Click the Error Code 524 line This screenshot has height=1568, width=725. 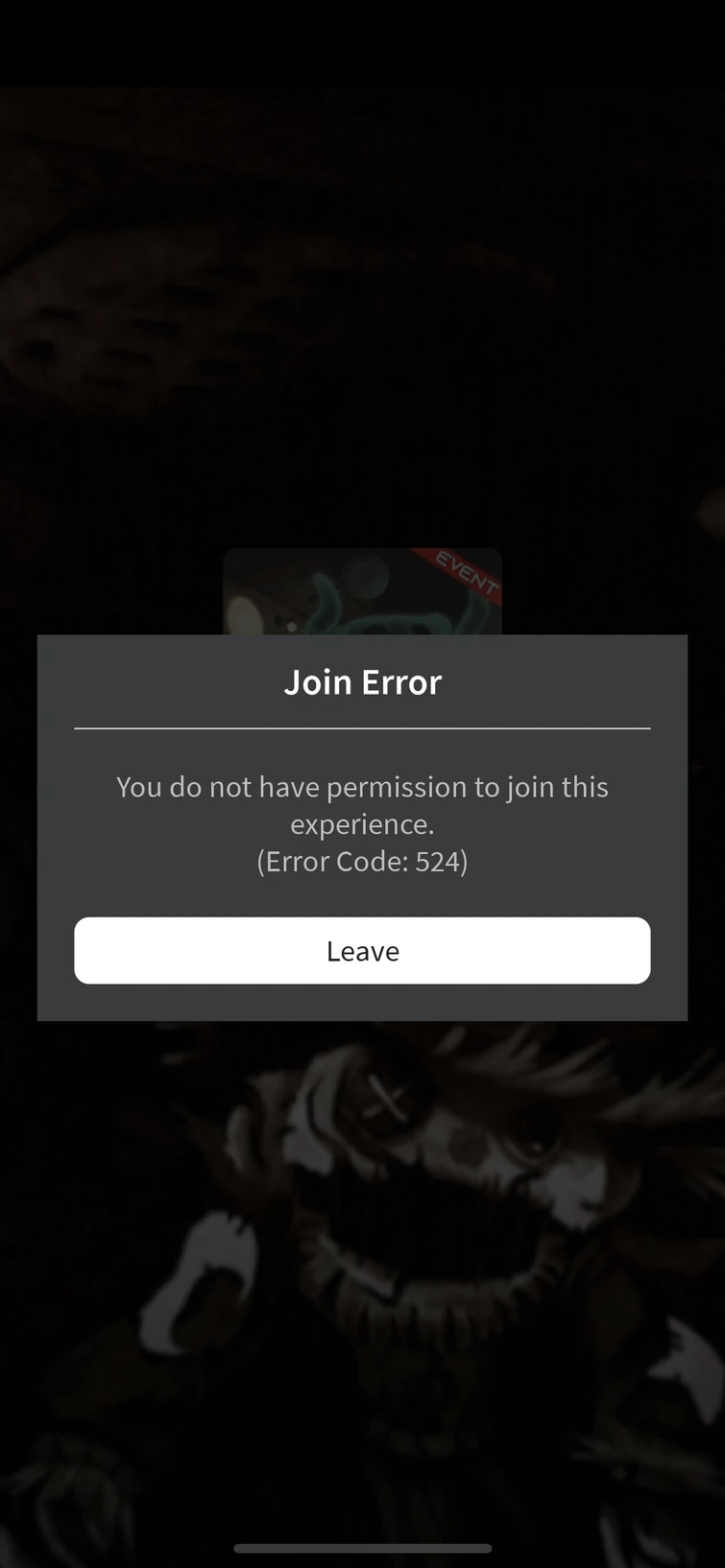pos(362,861)
